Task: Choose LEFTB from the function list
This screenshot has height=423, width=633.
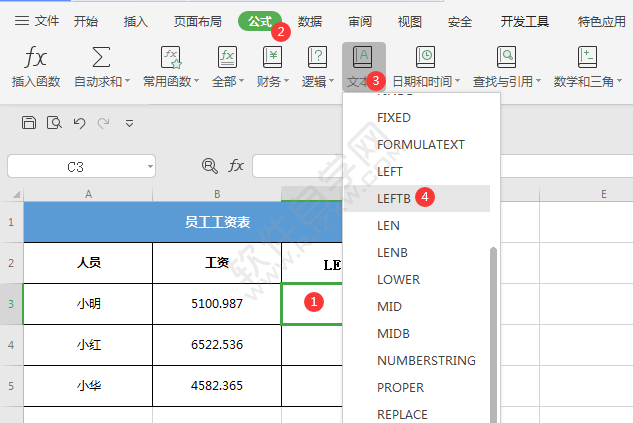Action: [x=417, y=199]
